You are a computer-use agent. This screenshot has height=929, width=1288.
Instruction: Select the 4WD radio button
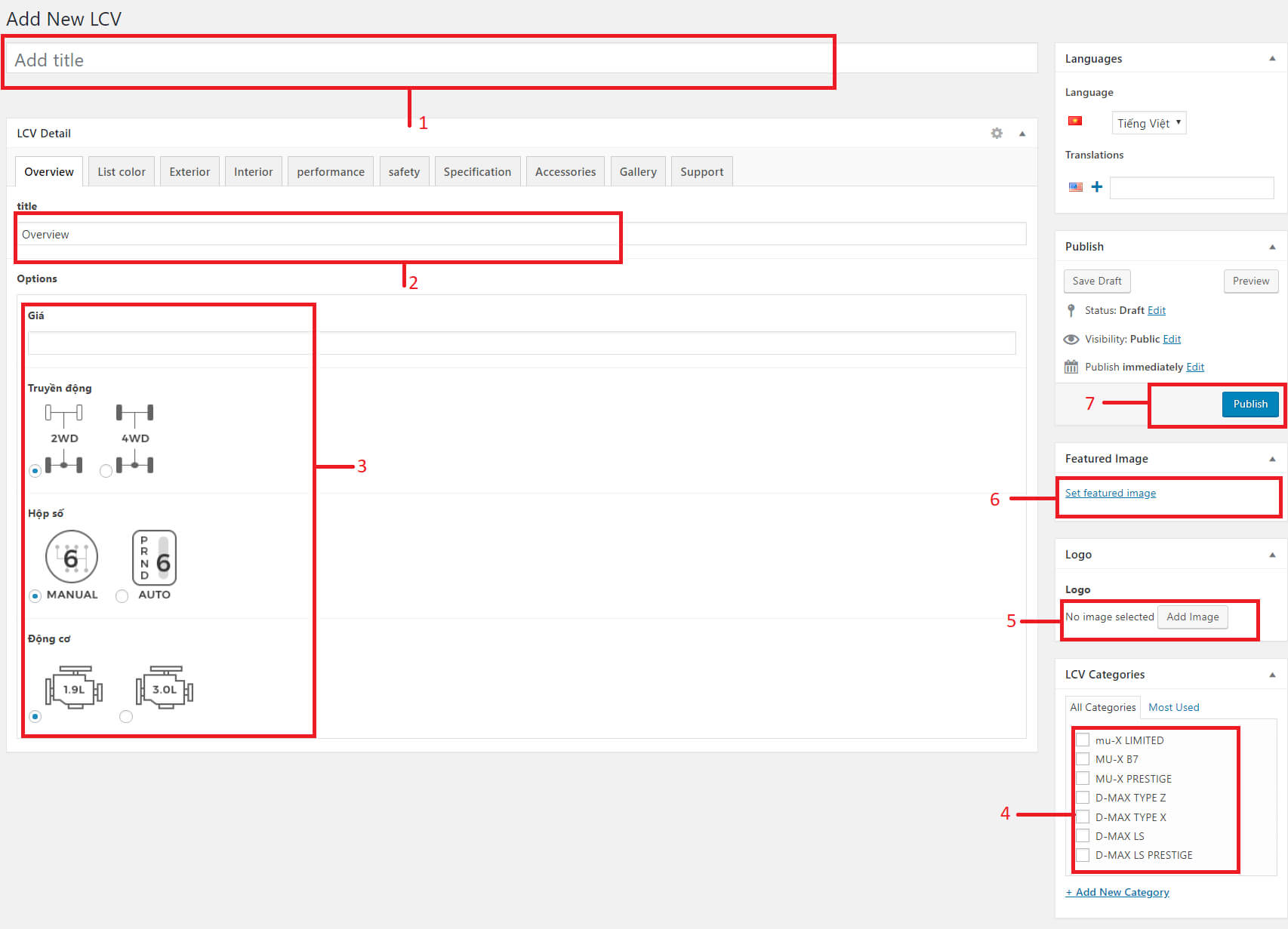point(106,471)
